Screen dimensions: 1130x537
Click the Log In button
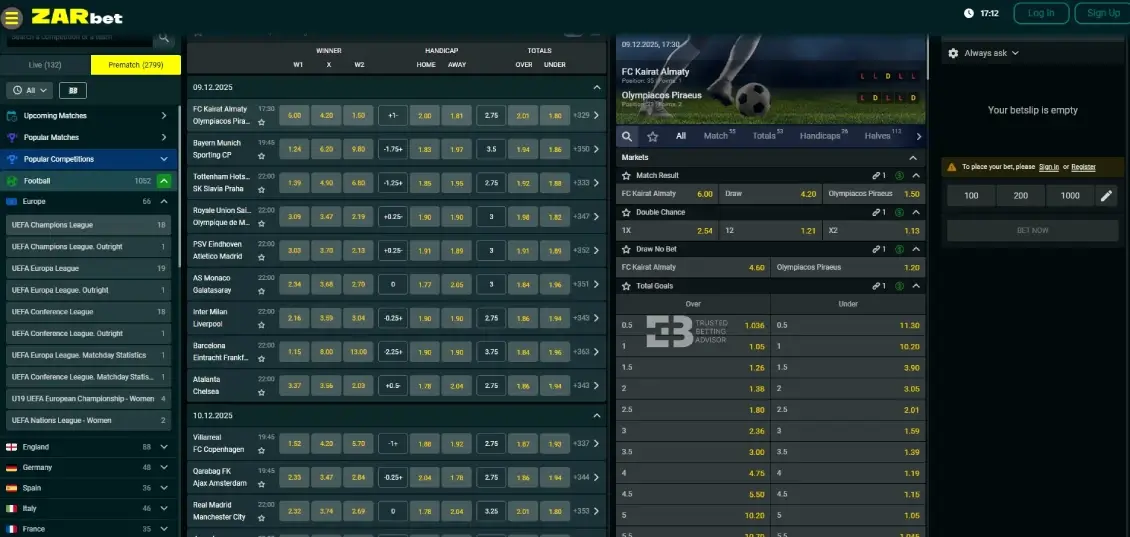[x=1041, y=13]
